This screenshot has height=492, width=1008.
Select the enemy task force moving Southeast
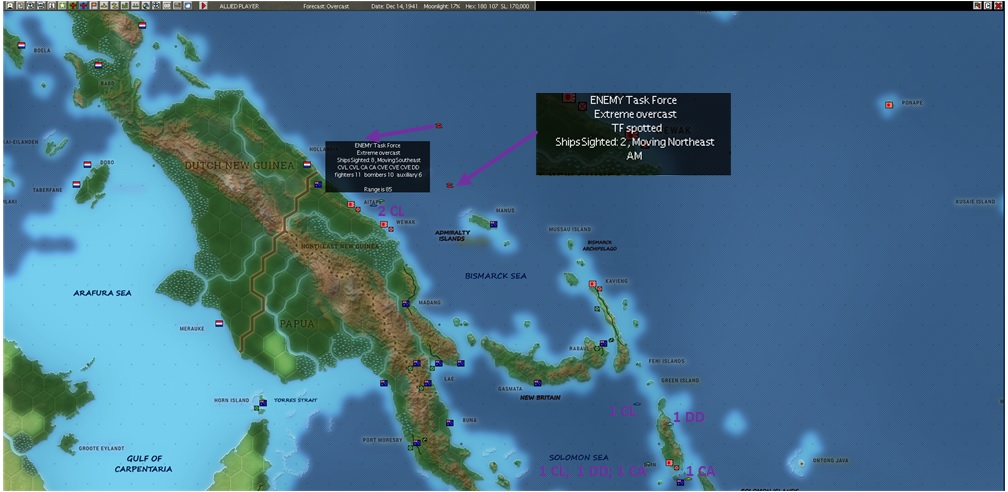tap(439, 125)
